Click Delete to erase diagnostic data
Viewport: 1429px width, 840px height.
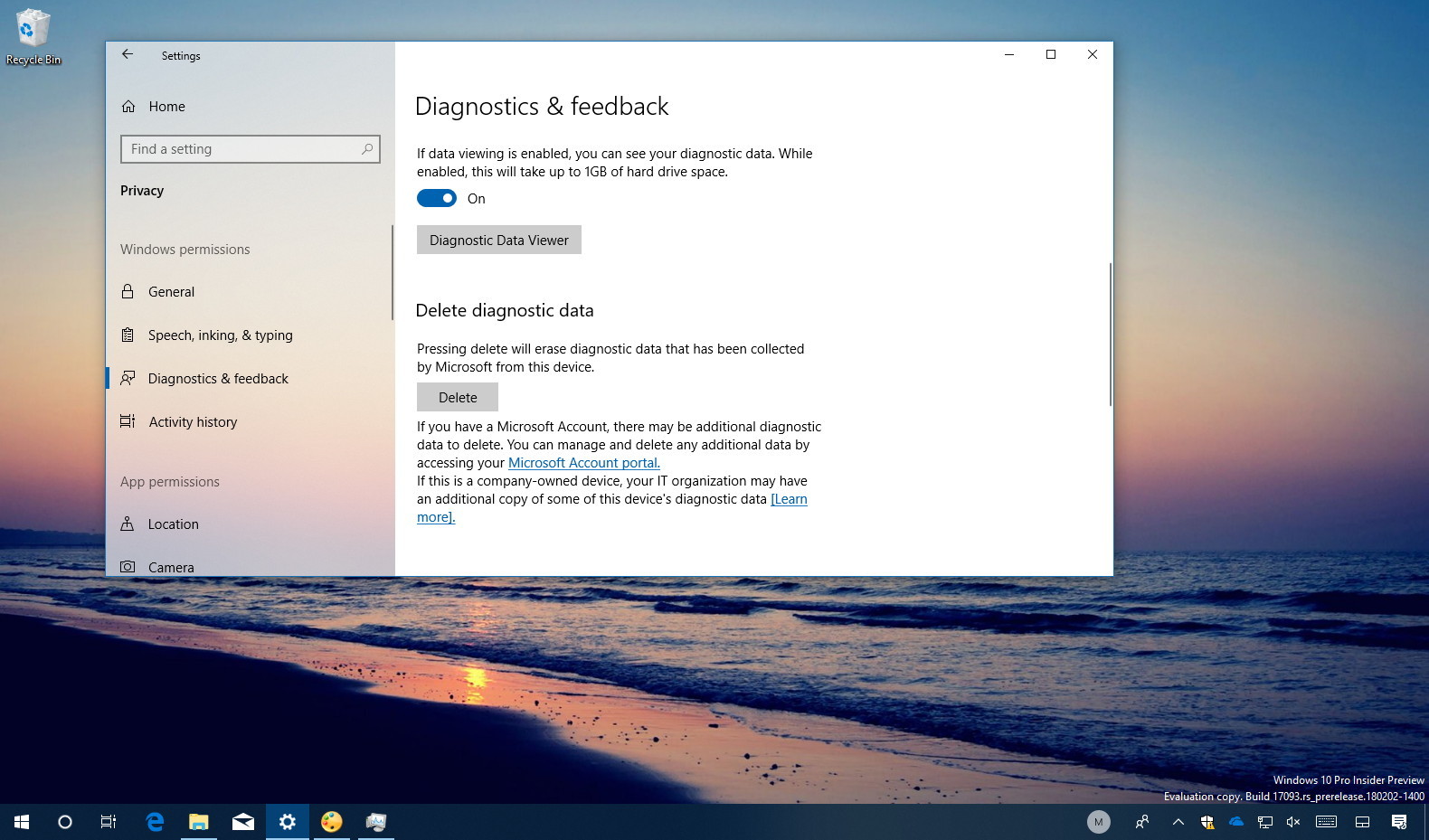pos(458,397)
